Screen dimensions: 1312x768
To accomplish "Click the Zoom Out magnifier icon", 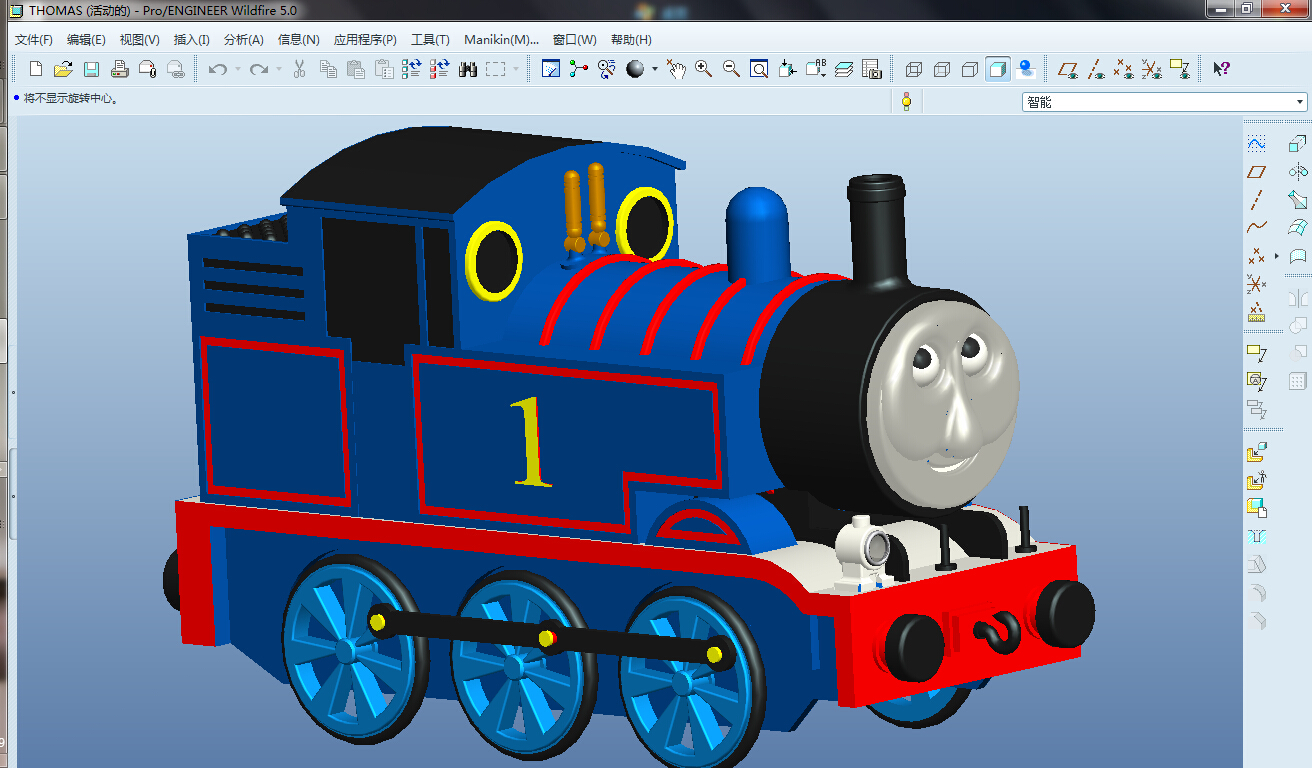I will (732, 69).
